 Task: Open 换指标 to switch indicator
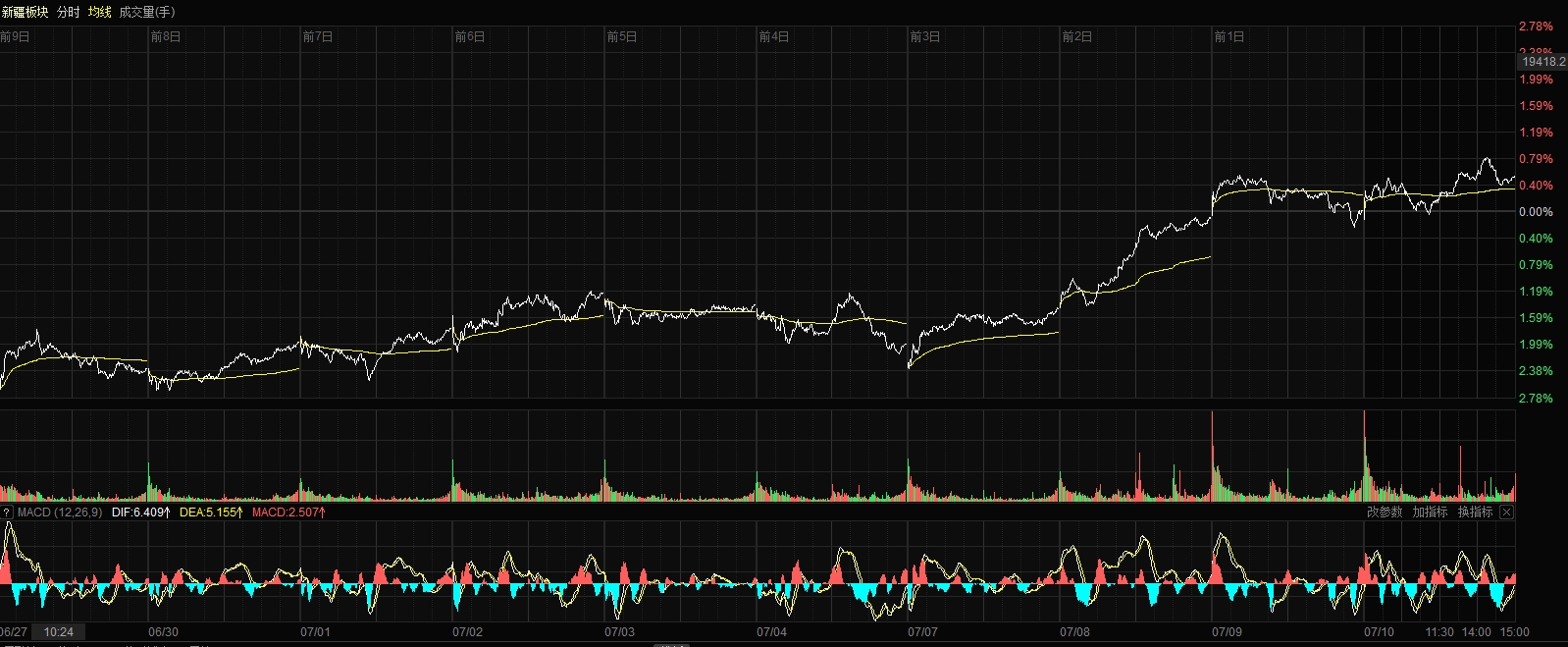1475,512
